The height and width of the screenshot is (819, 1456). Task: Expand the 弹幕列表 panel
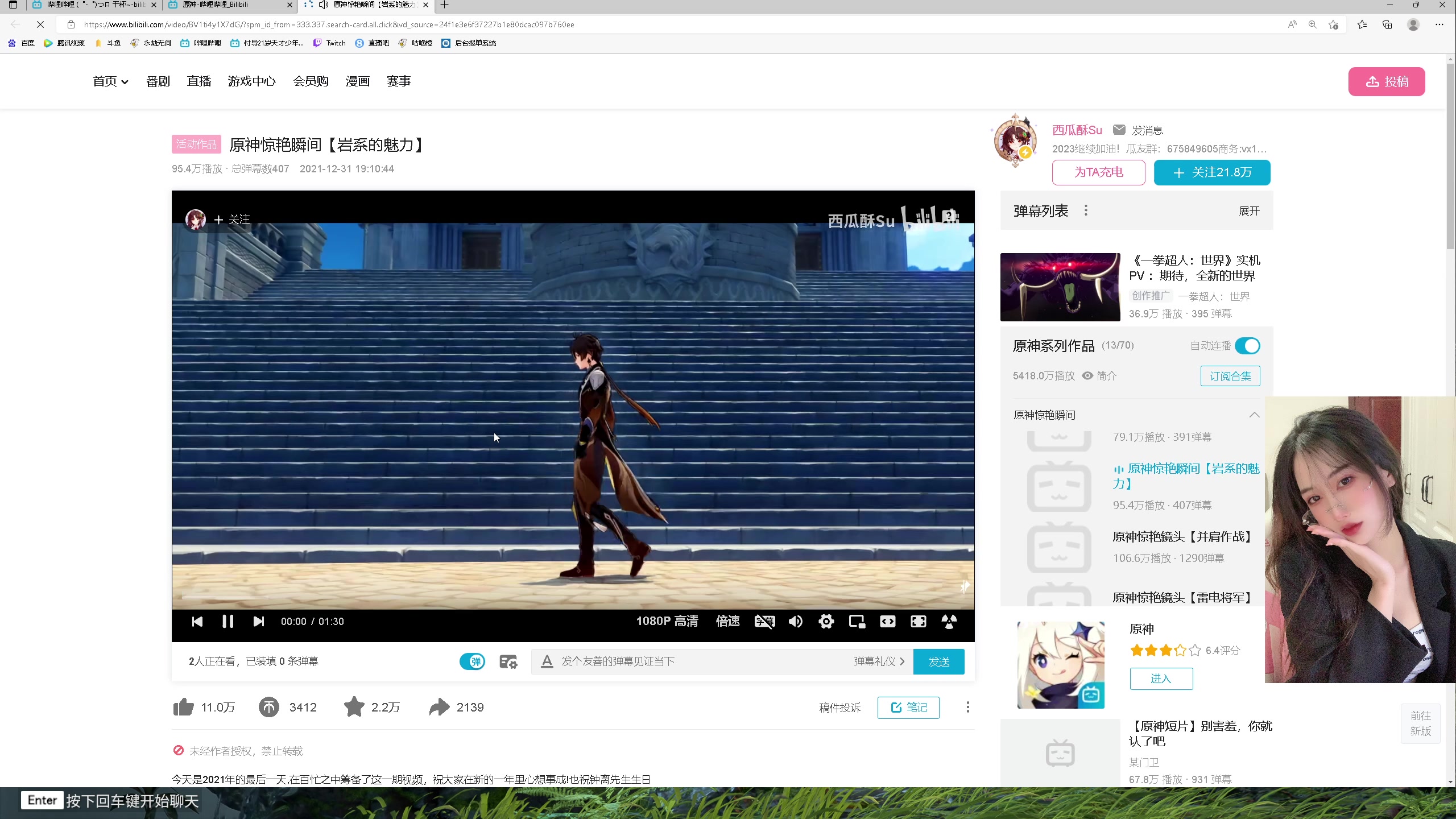(1249, 211)
